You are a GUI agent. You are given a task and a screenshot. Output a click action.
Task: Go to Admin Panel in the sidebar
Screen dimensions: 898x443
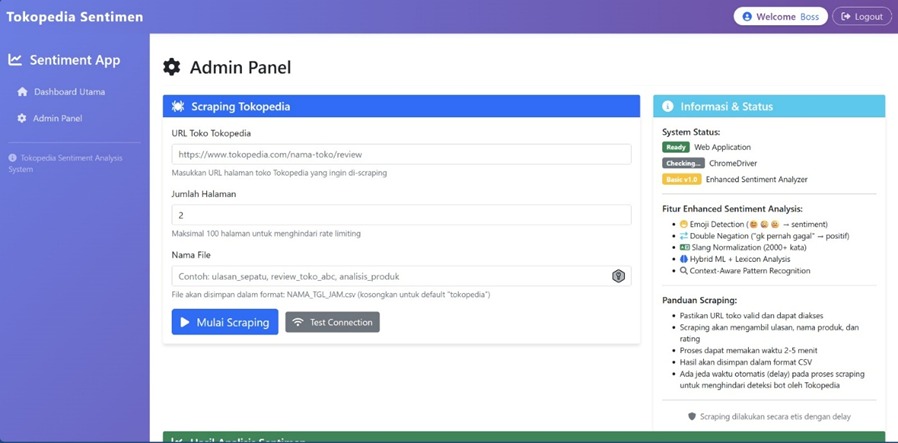pyautogui.click(x=57, y=118)
